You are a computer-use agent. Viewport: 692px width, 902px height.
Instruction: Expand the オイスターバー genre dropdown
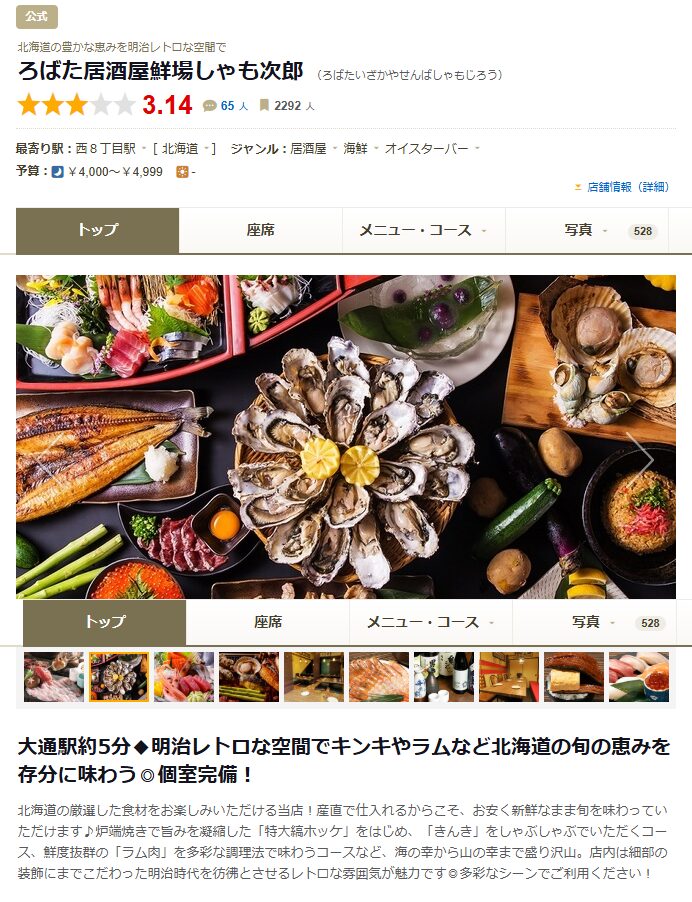pyautogui.click(x=477, y=149)
